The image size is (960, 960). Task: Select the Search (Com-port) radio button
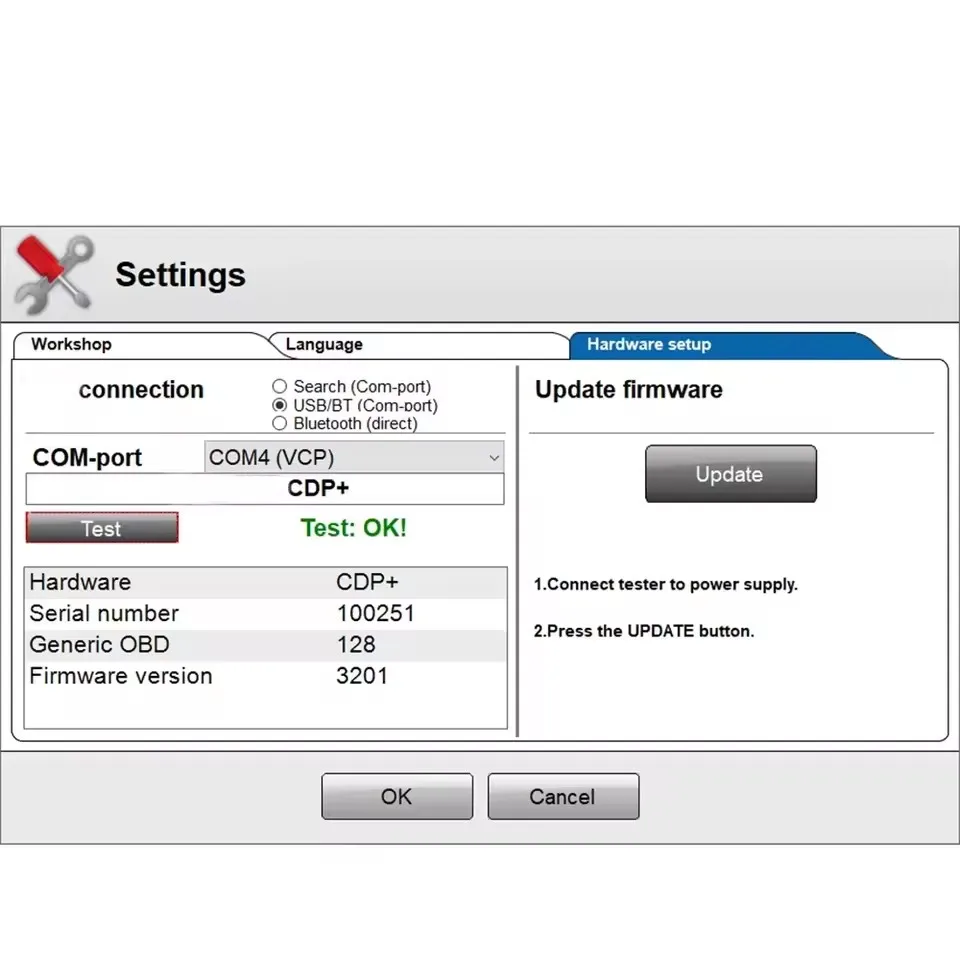coord(280,386)
